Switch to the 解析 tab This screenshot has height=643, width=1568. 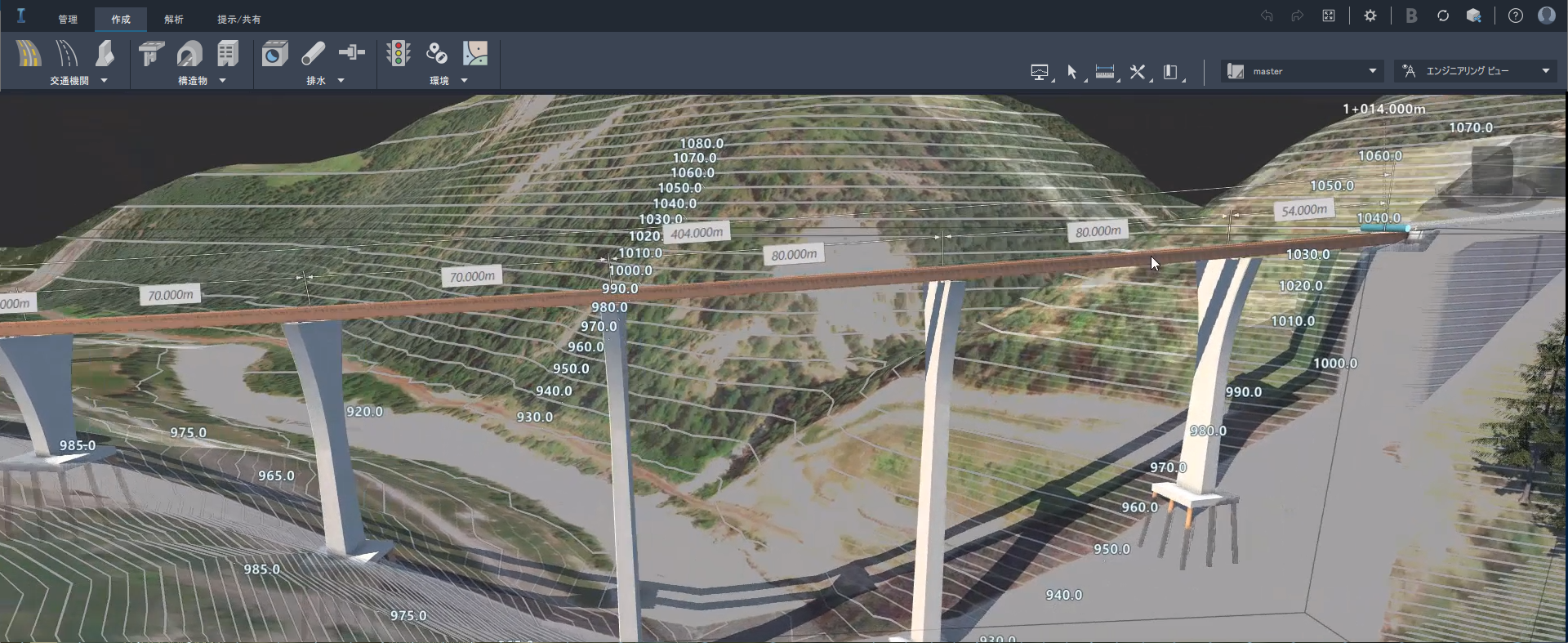click(x=174, y=19)
